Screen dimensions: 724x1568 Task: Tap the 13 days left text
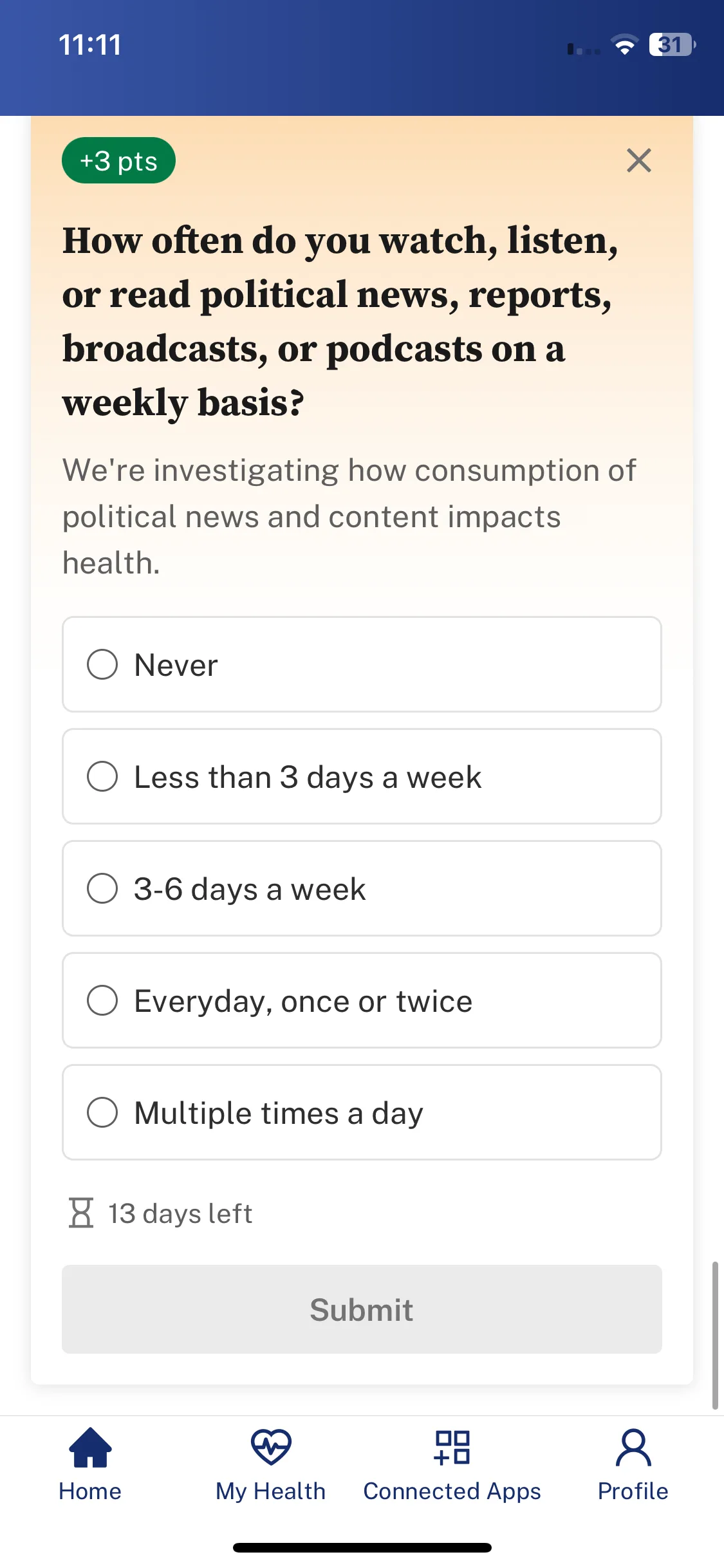180,1213
